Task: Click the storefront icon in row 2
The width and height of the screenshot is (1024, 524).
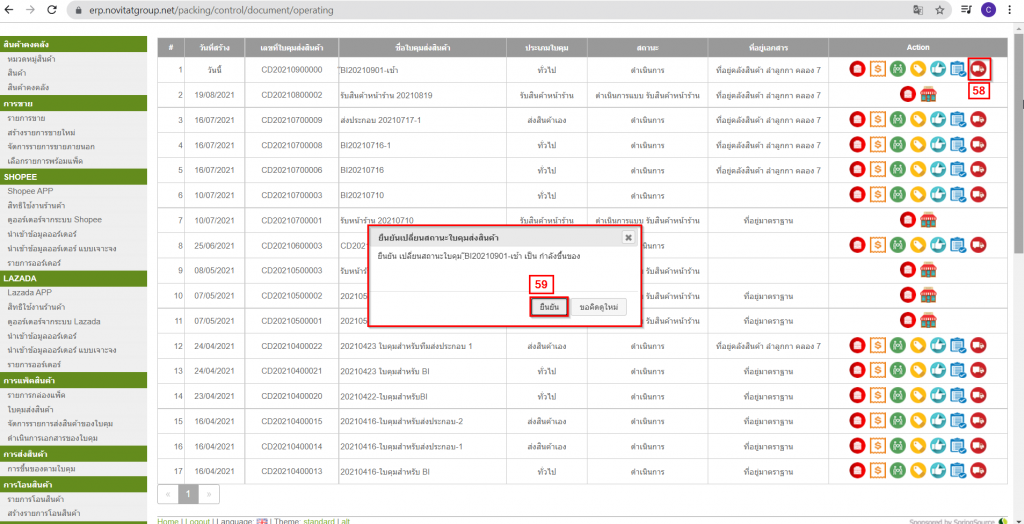Action: [928, 95]
